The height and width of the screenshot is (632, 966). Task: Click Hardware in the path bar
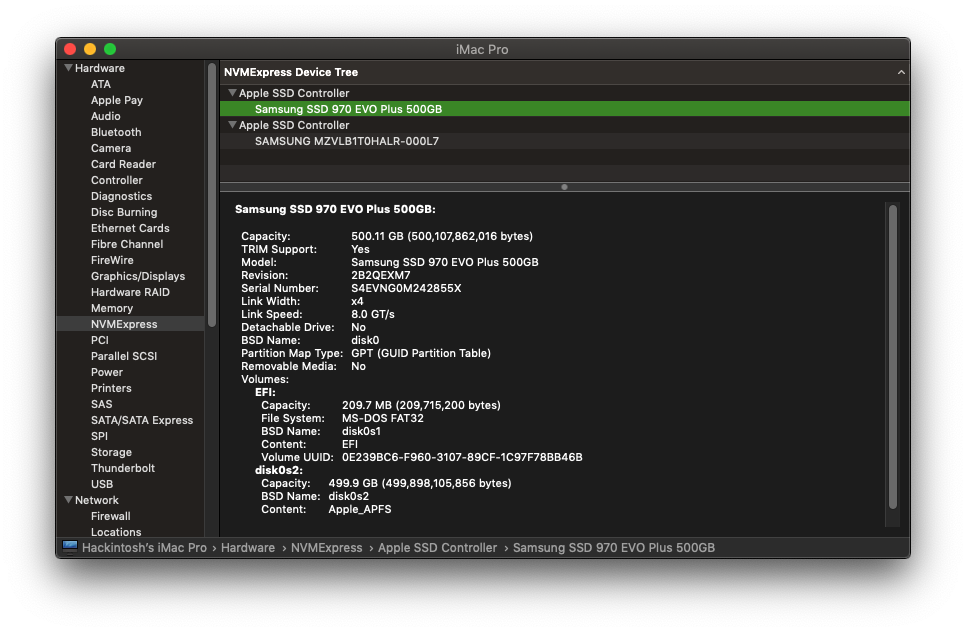pyautogui.click(x=248, y=548)
